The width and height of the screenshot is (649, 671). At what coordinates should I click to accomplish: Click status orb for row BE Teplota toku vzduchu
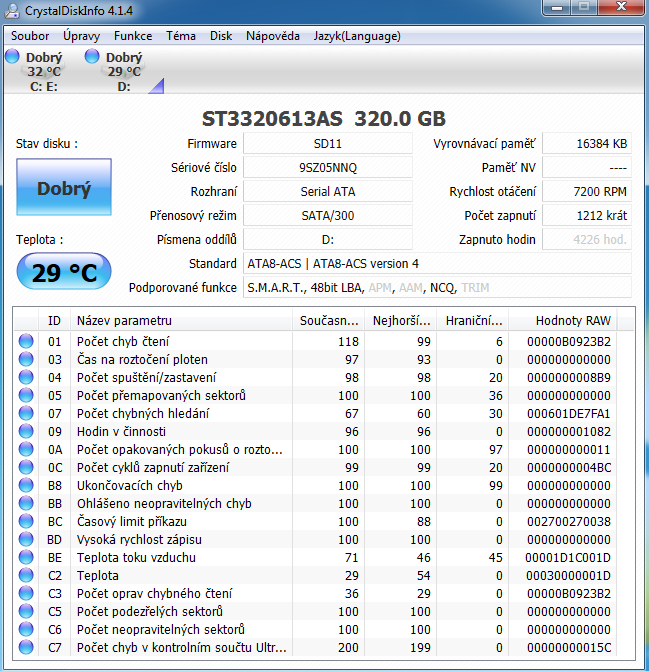[x=26, y=557]
